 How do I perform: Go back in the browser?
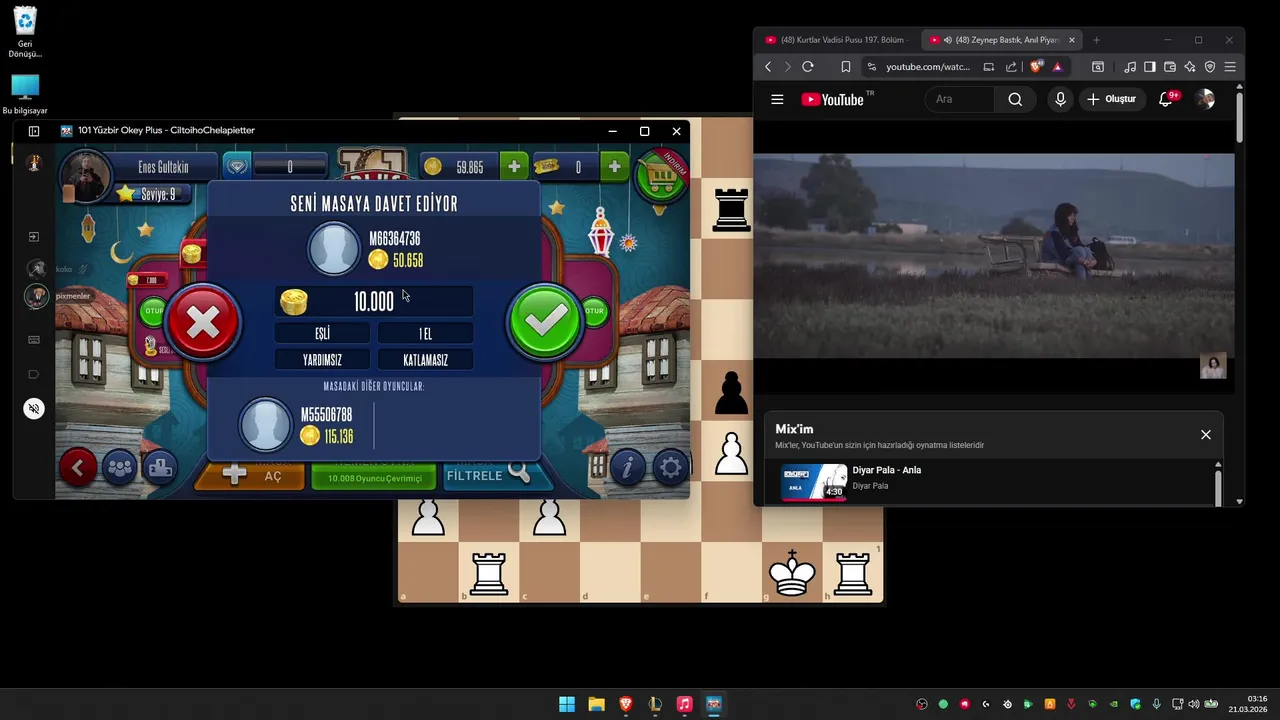tap(768, 67)
